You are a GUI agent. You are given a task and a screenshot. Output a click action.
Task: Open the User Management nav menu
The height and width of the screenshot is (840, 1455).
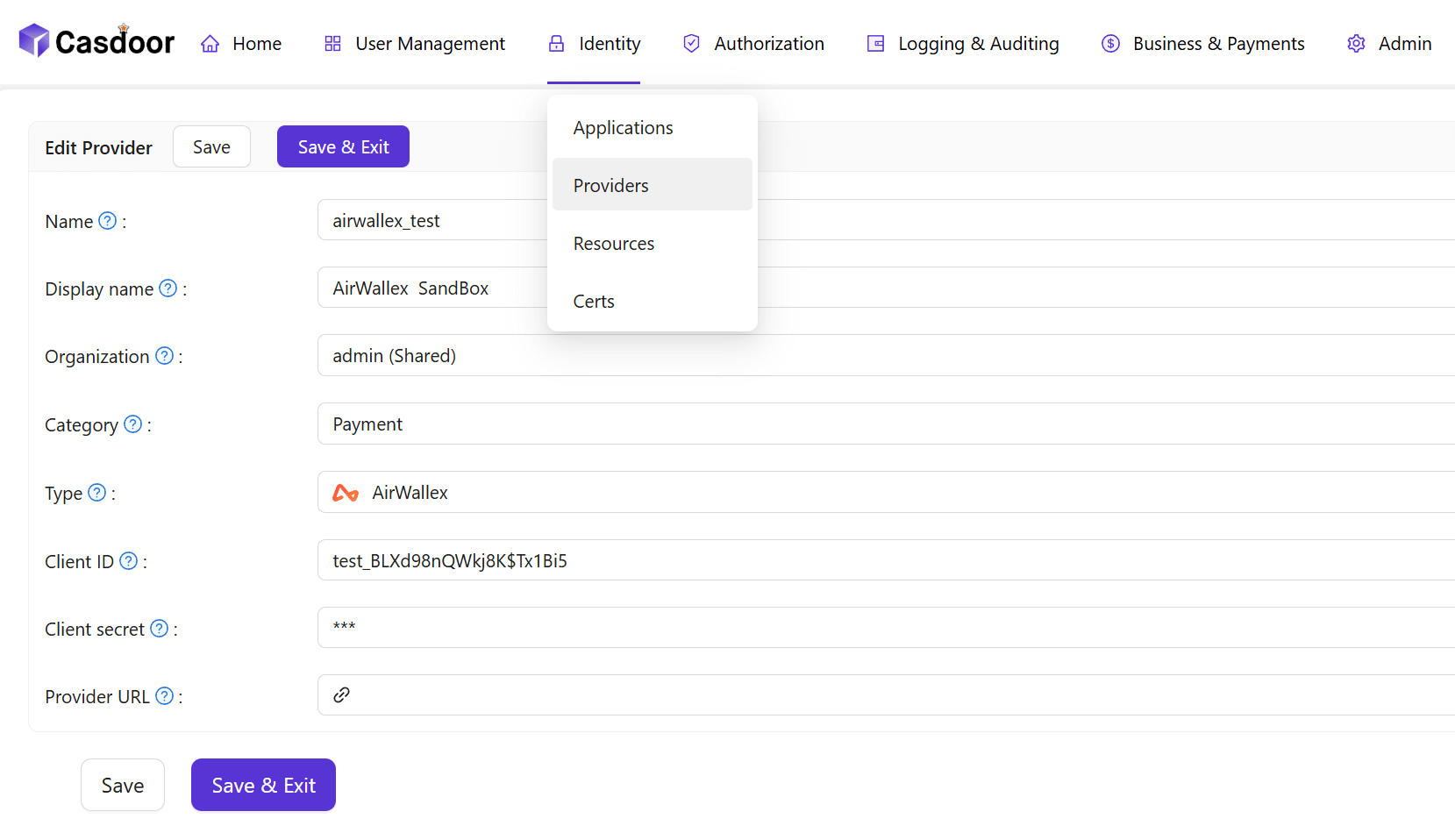[415, 44]
